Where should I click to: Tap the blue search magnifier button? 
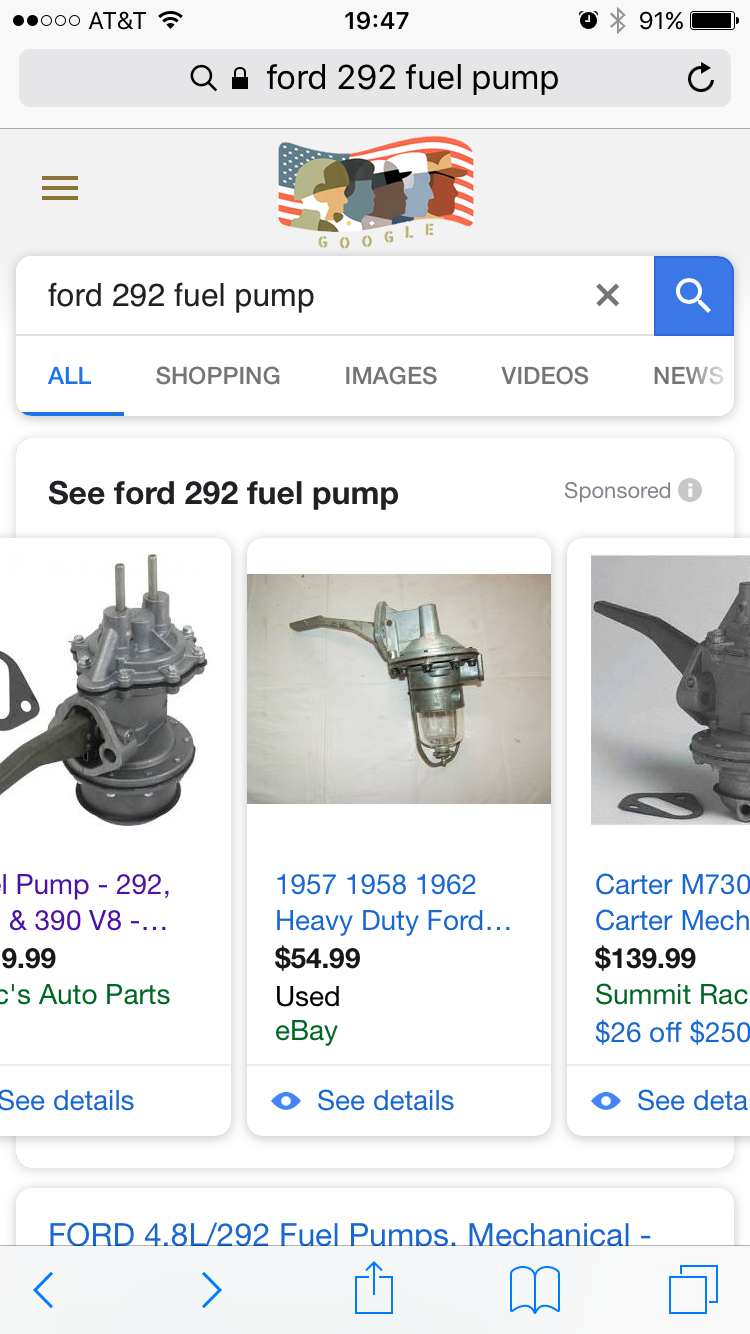(694, 295)
